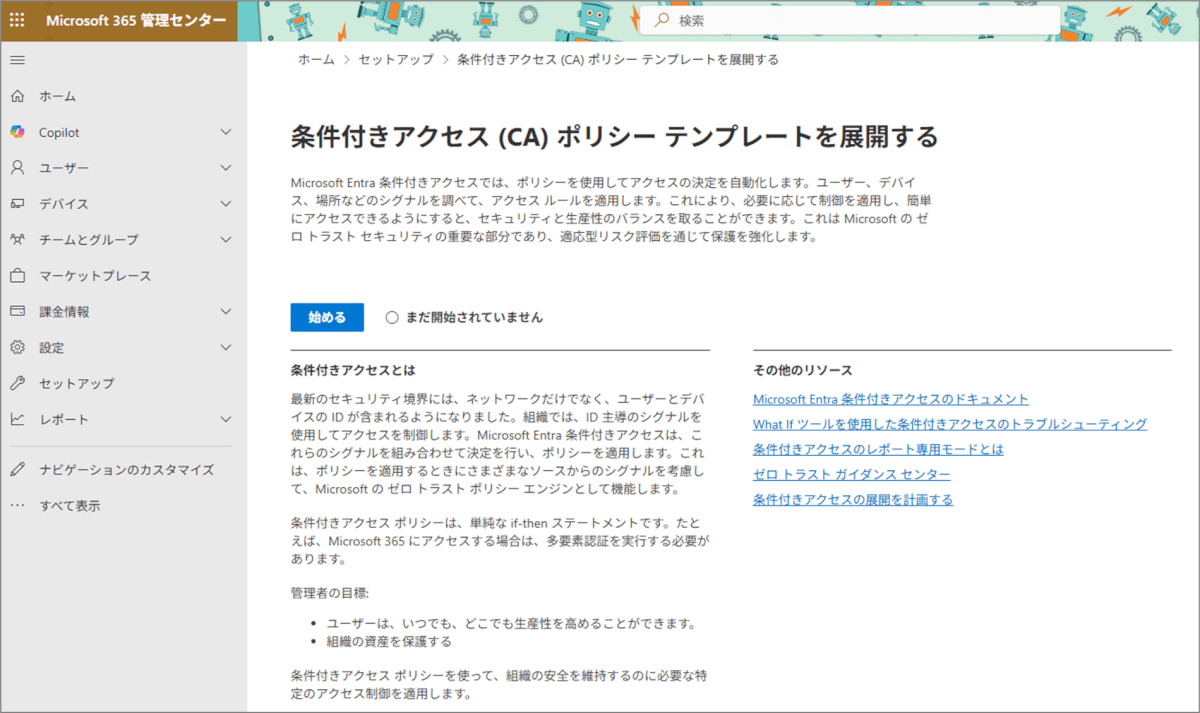This screenshot has height=713, width=1200.
Task: Click the Home house icon in sidebar
Action: [17, 96]
